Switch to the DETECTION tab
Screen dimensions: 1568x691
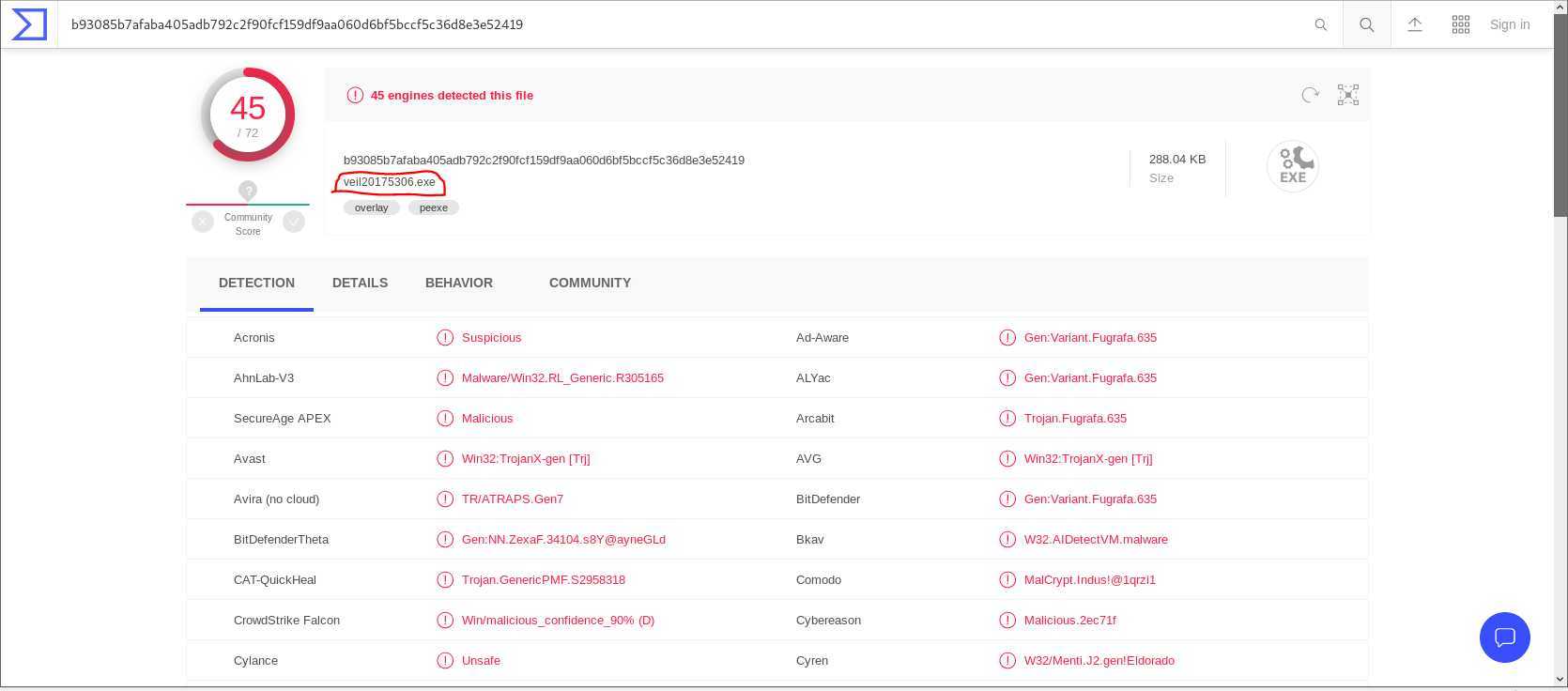256,283
